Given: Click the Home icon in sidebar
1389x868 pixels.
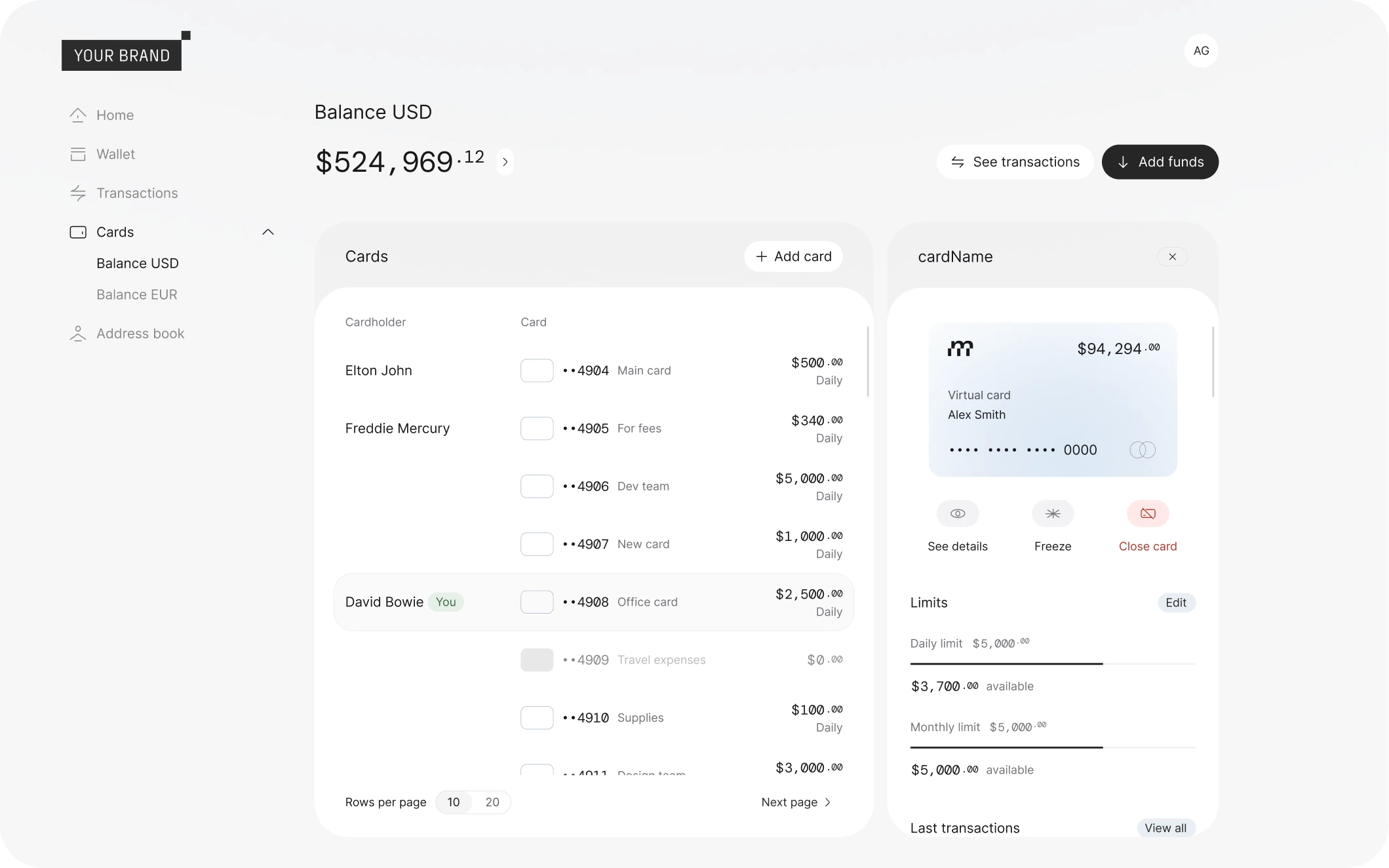Looking at the screenshot, I should coord(78,115).
